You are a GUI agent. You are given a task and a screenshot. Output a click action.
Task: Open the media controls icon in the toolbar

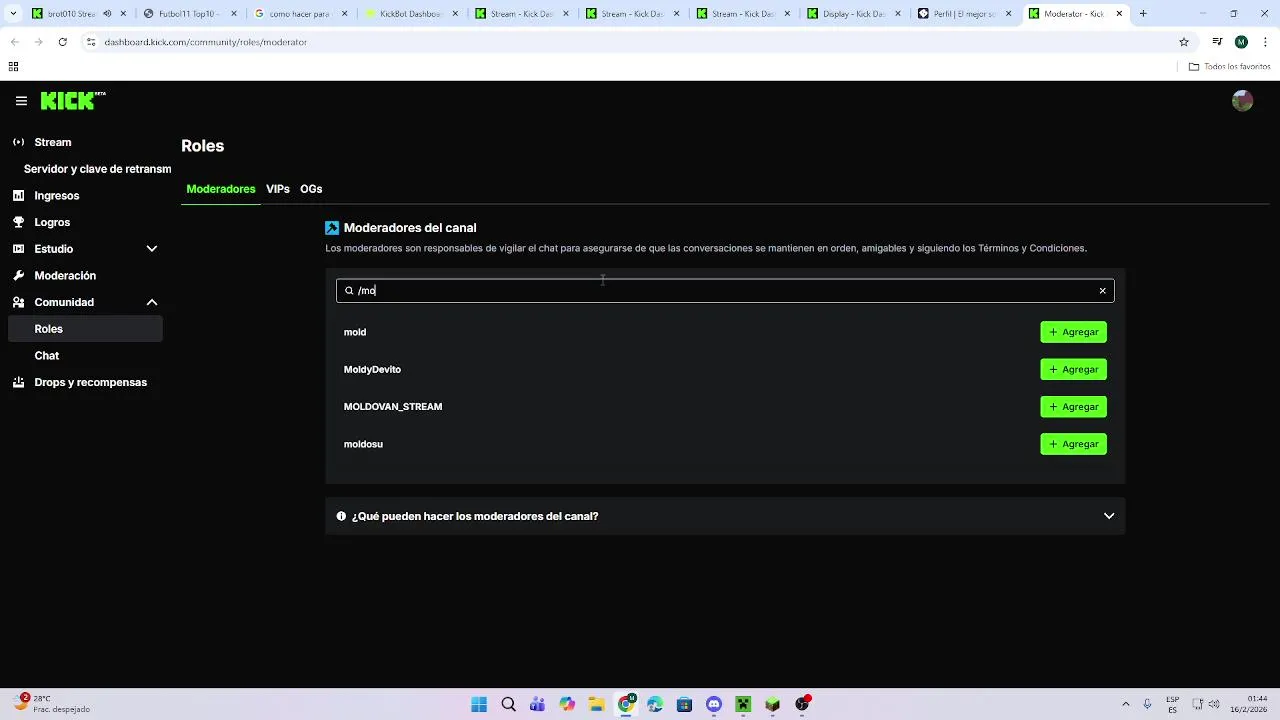point(1217,42)
